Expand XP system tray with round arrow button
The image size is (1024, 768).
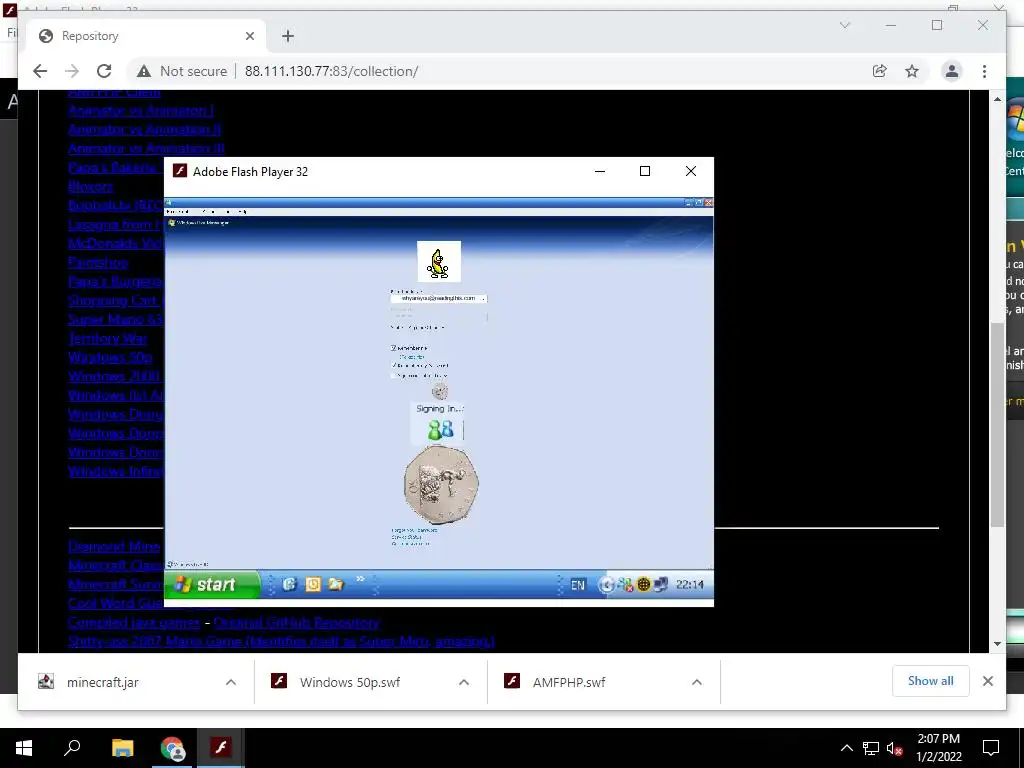[606, 585]
